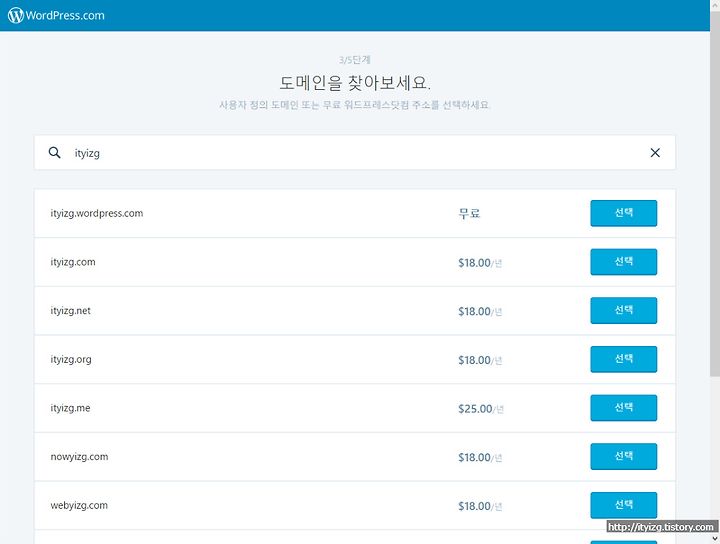
Task: Click the webyizg.com domain name text
Action: click(x=79, y=505)
